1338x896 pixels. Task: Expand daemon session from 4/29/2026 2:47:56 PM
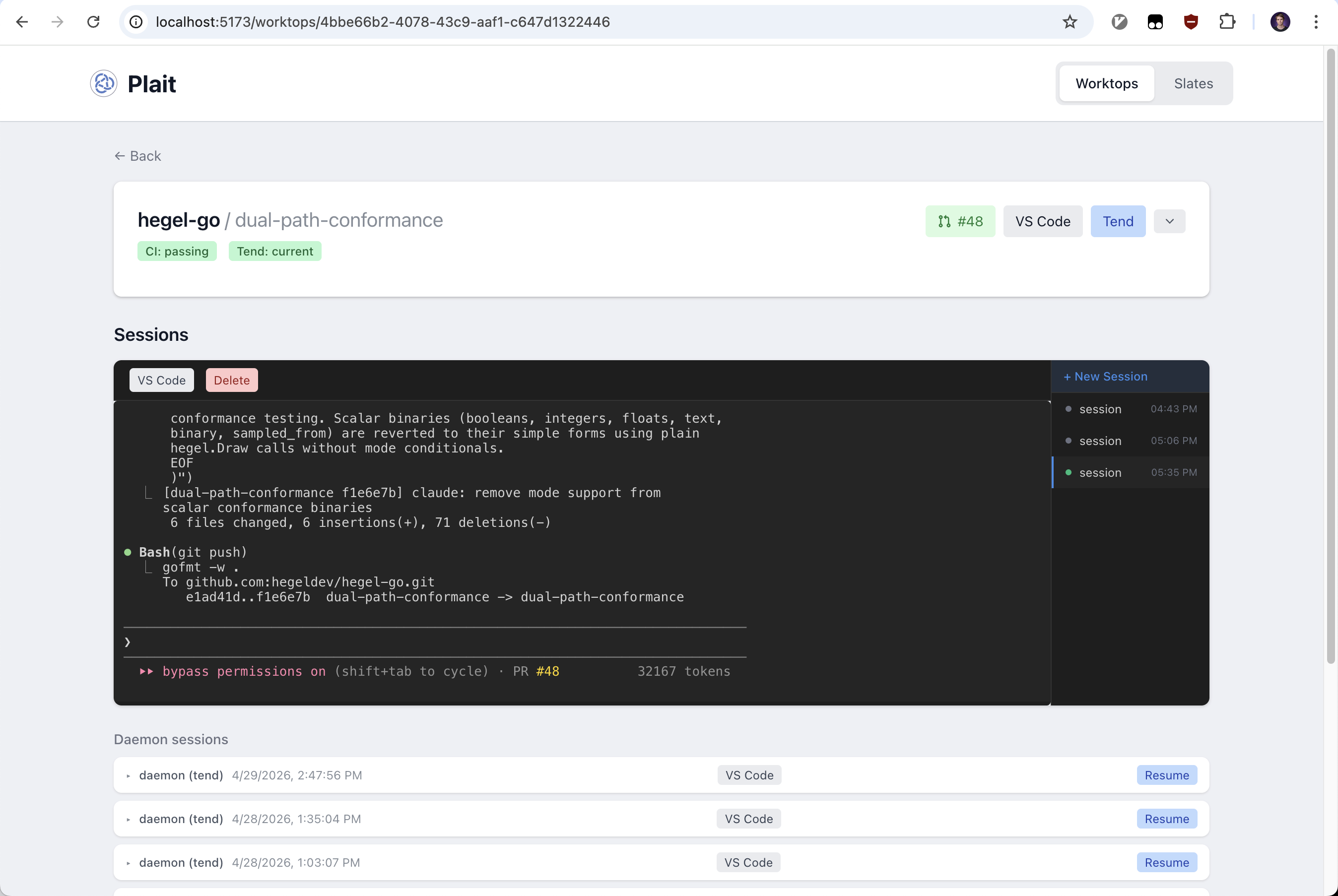(129, 775)
